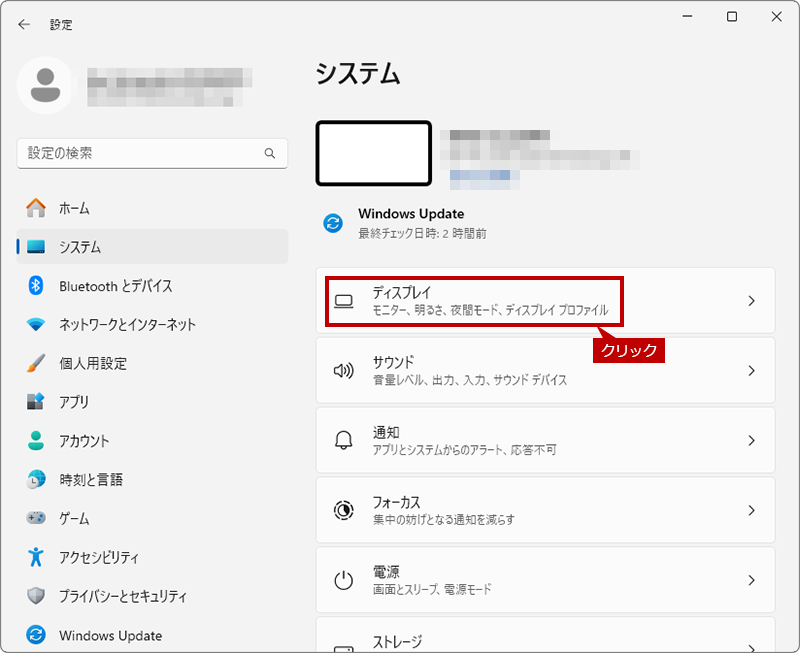Open Windows Update status at the top
Screen dimensions: 800x653
pos(405,223)
